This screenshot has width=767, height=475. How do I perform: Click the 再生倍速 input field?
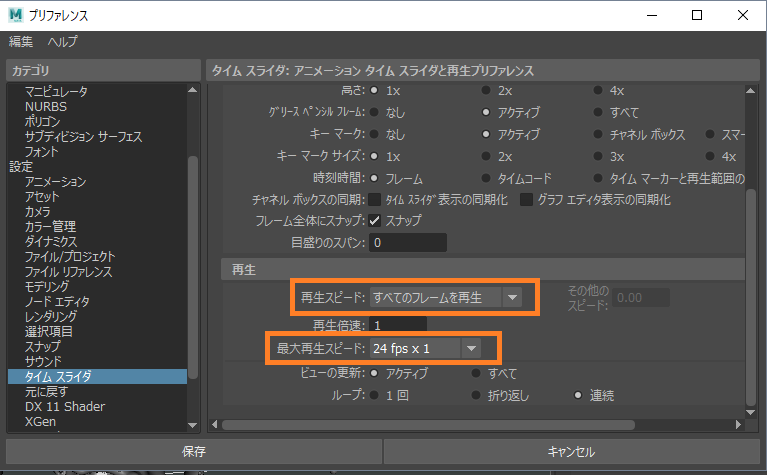pos(398,324)
